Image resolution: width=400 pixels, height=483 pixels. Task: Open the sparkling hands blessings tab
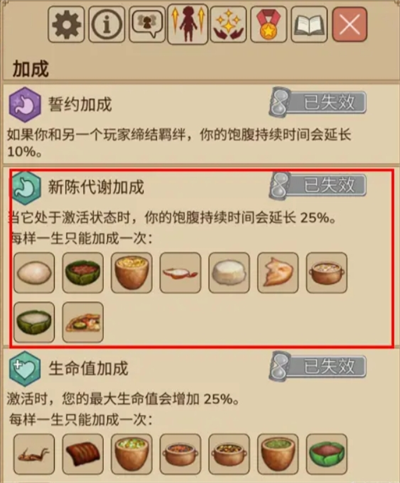click(228, 25)
